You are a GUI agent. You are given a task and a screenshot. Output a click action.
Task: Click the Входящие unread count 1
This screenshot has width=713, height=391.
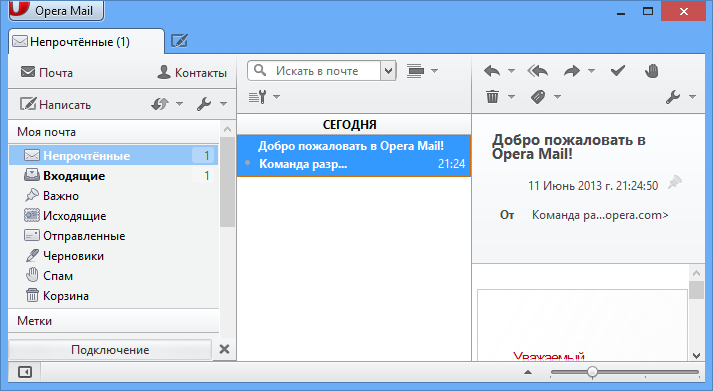(x=206, y=175)
